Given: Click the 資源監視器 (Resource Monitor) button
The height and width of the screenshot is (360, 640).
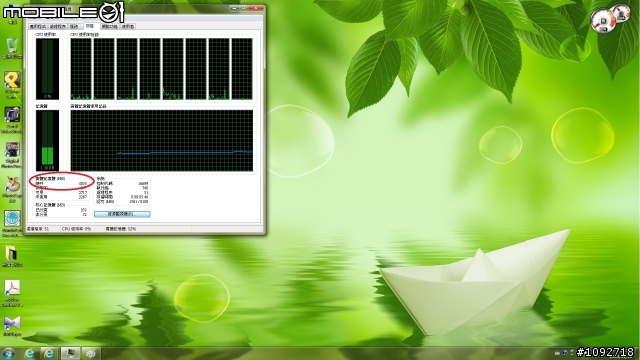Looking at the screenshot, I should click(122, 214).
